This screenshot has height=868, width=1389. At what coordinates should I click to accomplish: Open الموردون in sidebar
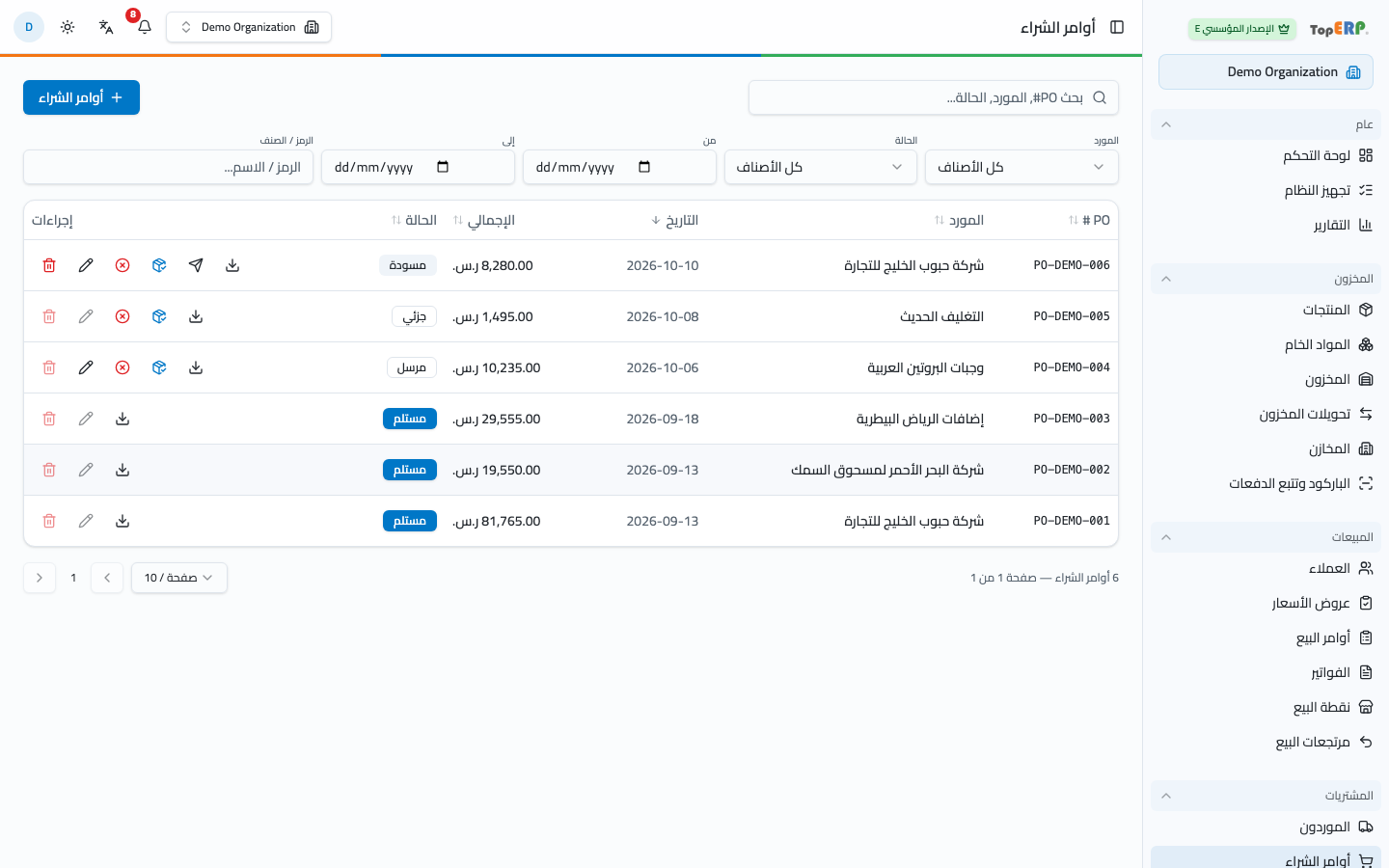[1266, 827]
